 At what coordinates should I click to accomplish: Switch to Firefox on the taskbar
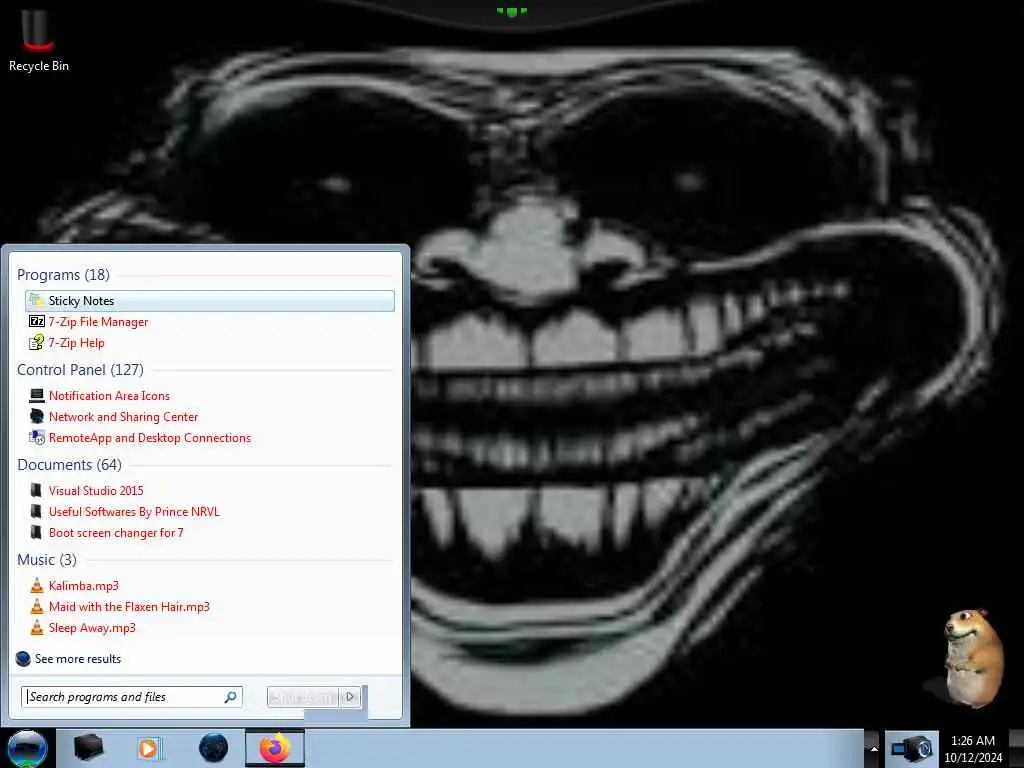(x=275, y=748)
